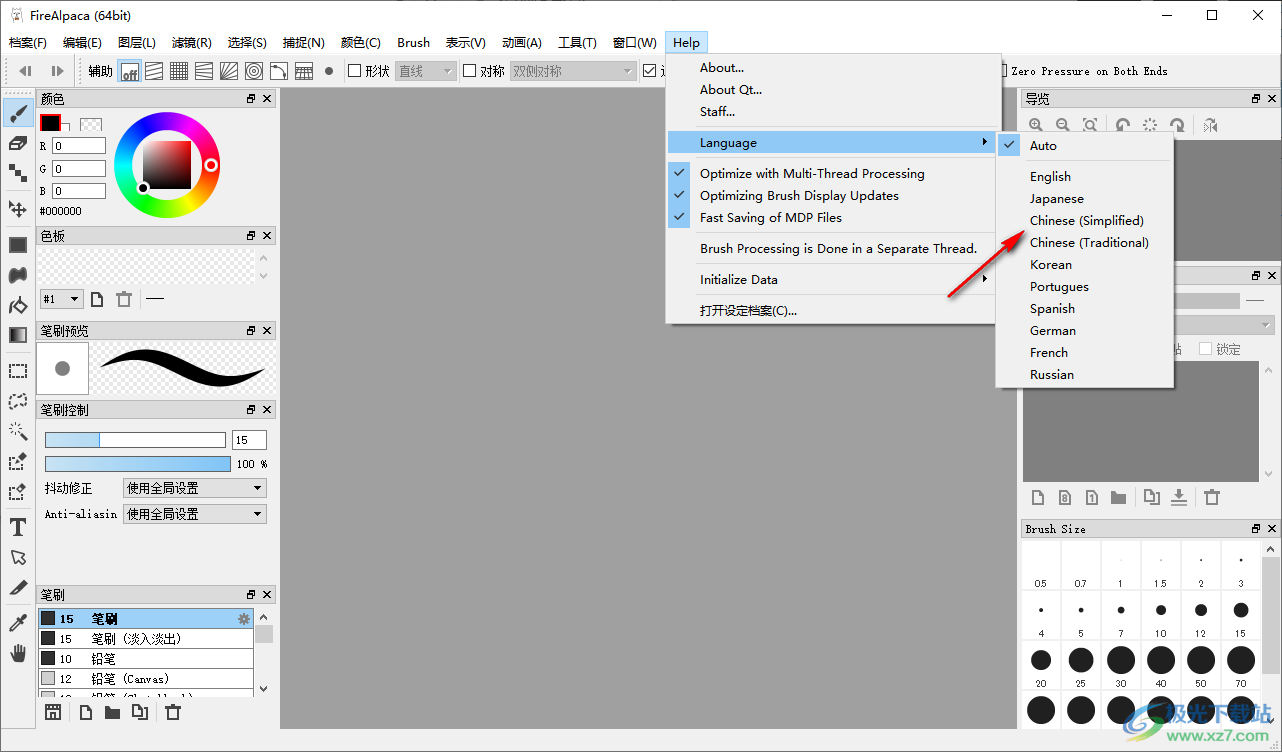
Task: Open the 直线 shape dropdown
Action: [426, 71]
